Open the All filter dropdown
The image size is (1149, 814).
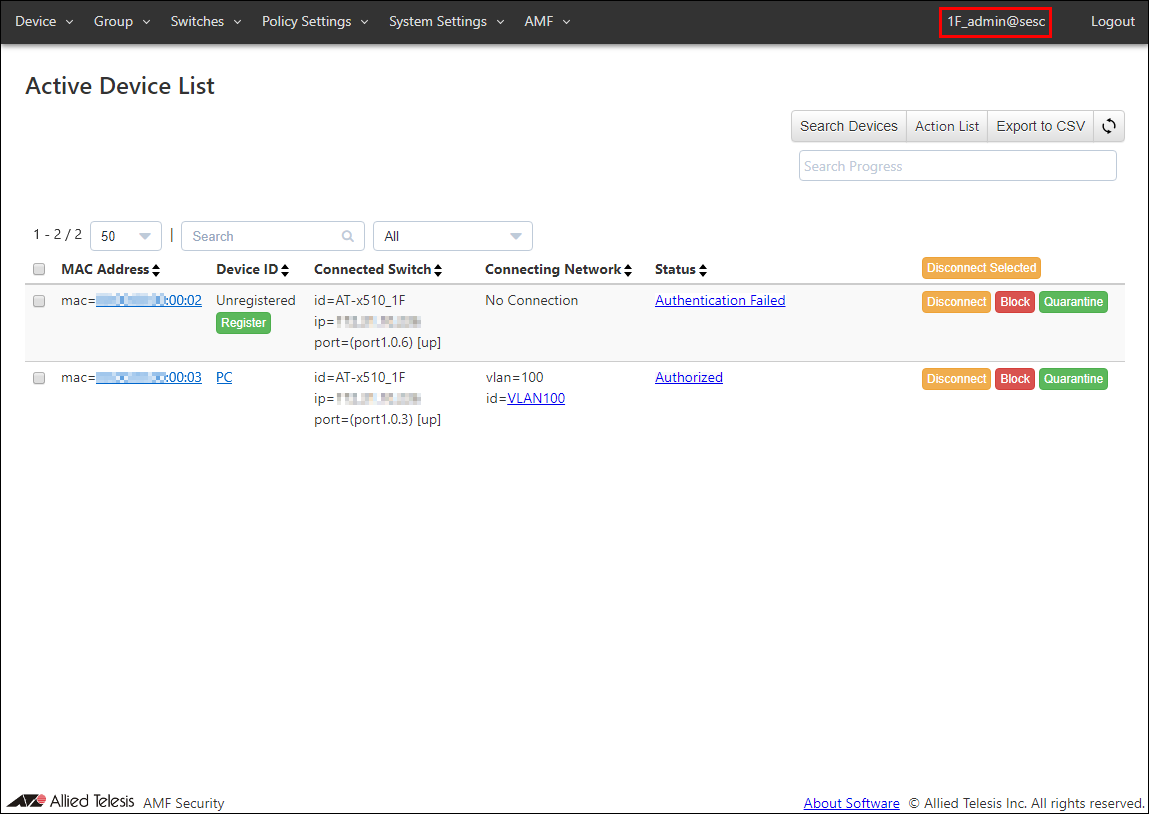[452, 237]
